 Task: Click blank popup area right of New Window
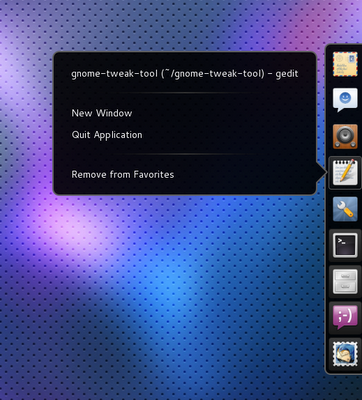[220, 113]
